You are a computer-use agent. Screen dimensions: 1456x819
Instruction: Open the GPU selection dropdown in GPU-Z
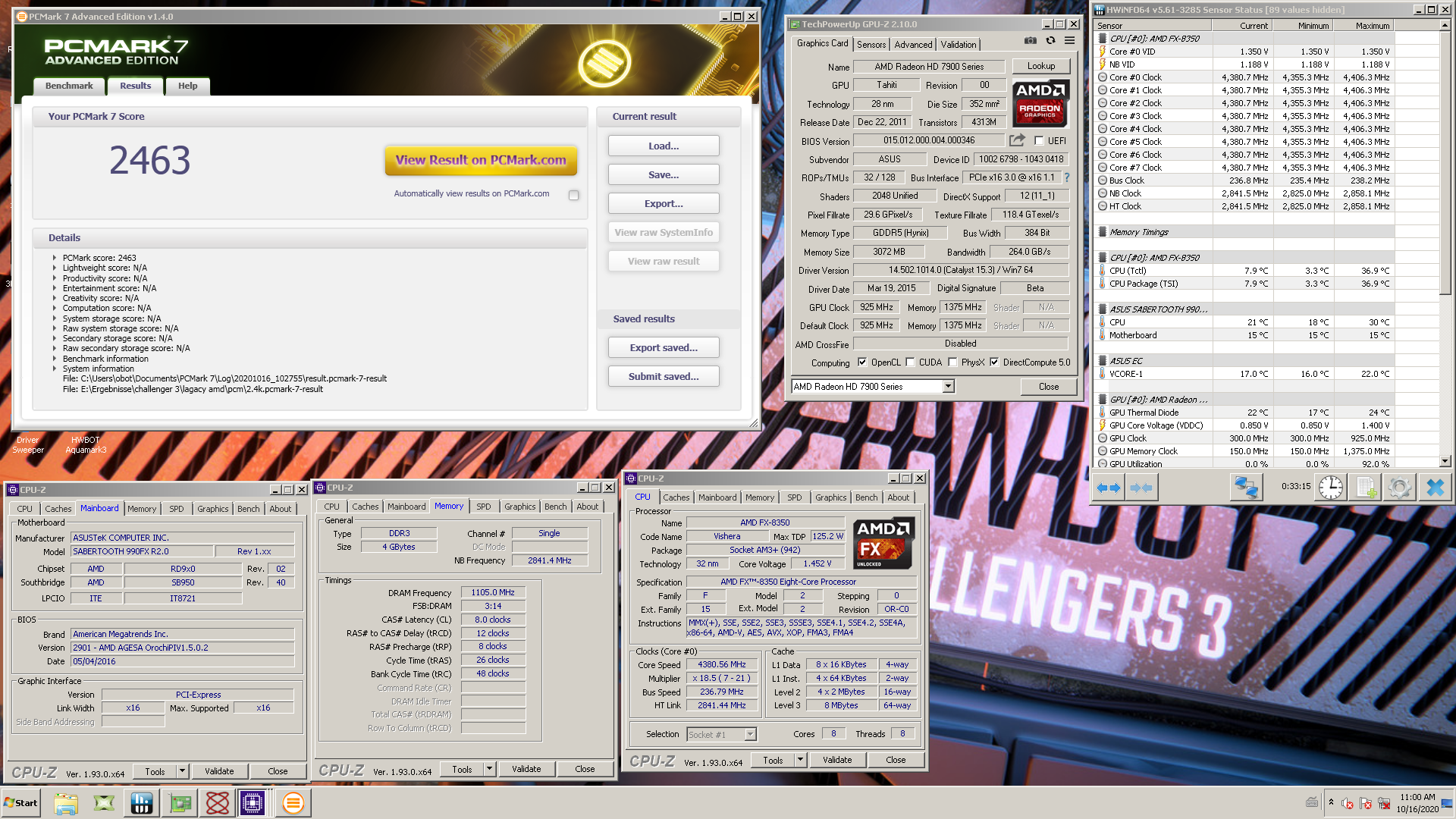coord(948,387)
